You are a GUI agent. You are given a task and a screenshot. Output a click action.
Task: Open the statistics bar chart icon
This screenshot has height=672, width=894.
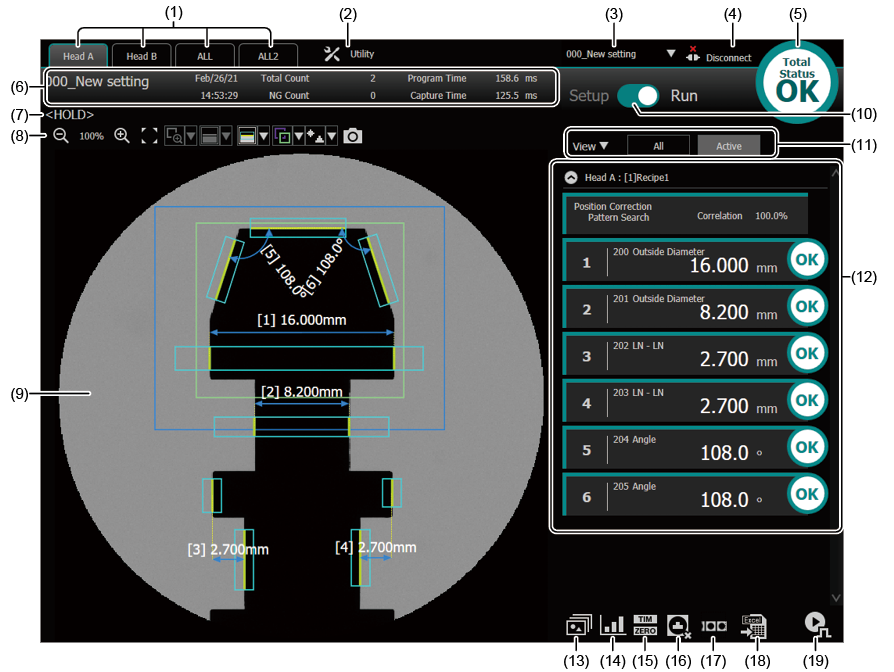pos(612,626)
